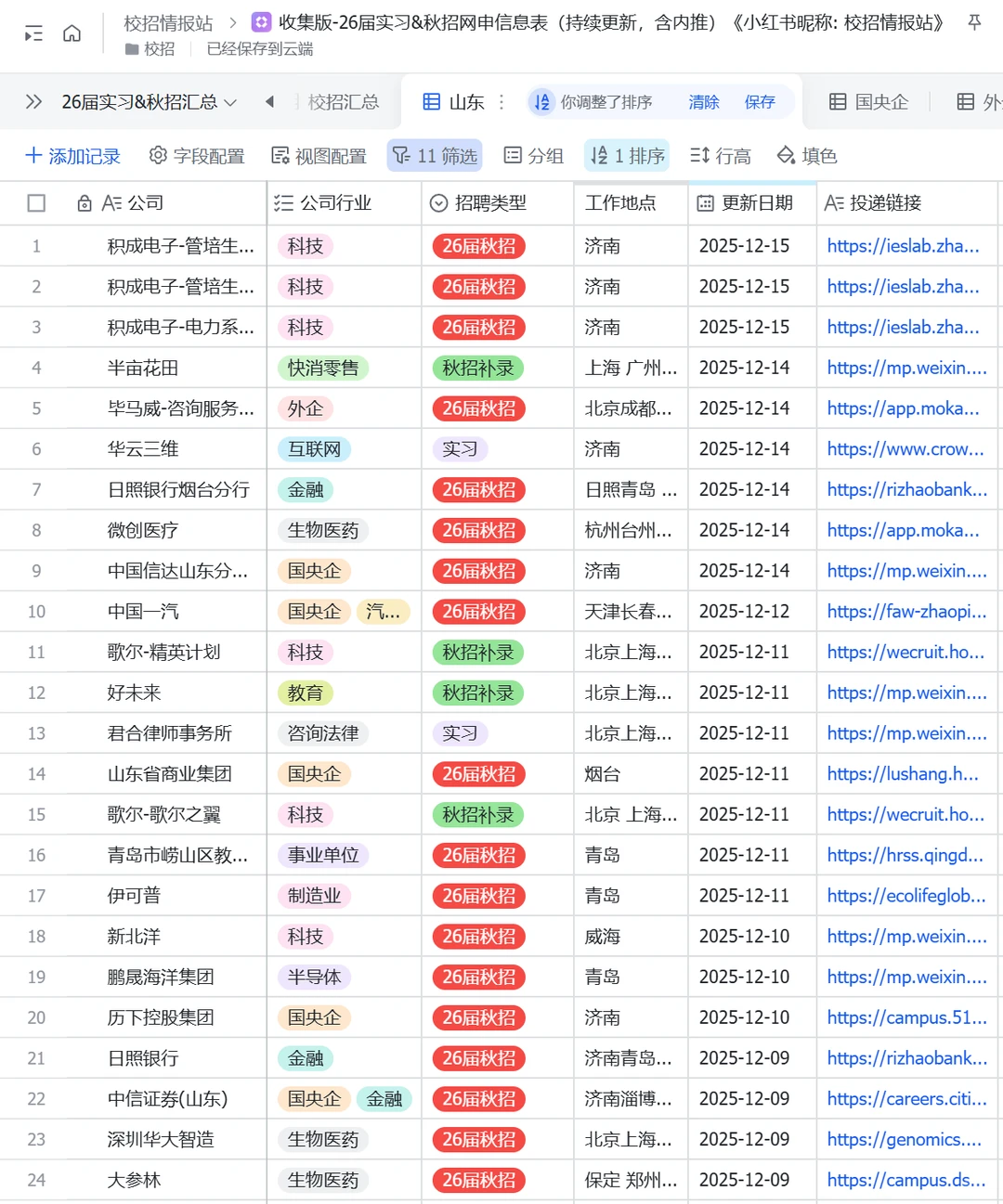Click 清除 to clear the sort
The image size is (1003, 1204).
tap(704, 102)
